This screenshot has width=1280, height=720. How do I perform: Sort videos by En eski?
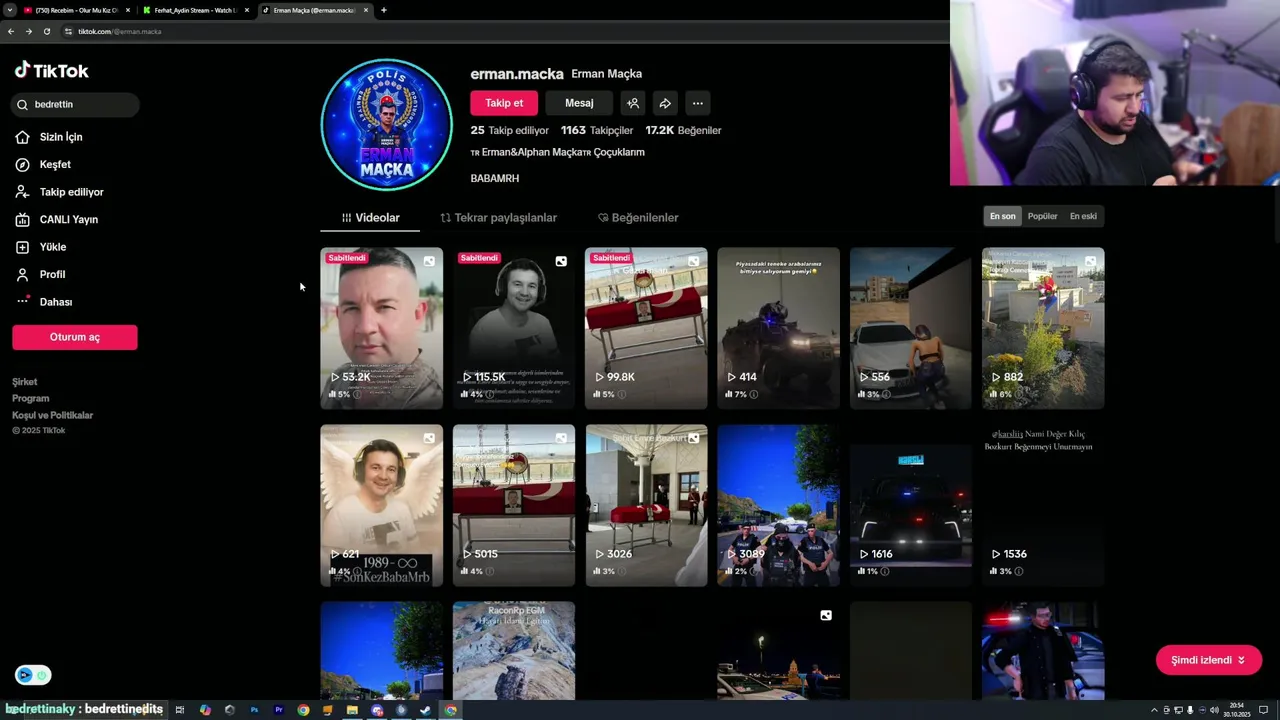click(1083, 216)
